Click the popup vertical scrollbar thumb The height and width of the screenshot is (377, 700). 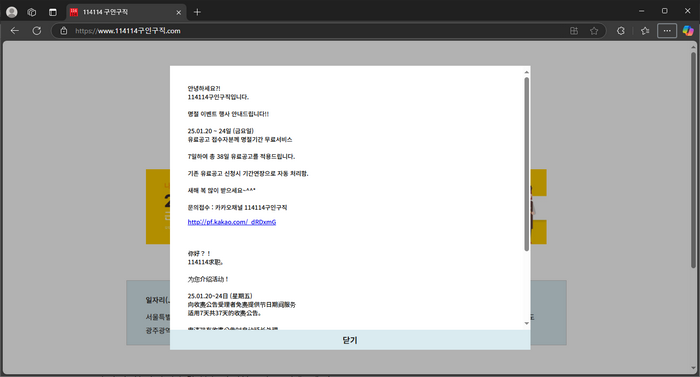pos(527,164)
